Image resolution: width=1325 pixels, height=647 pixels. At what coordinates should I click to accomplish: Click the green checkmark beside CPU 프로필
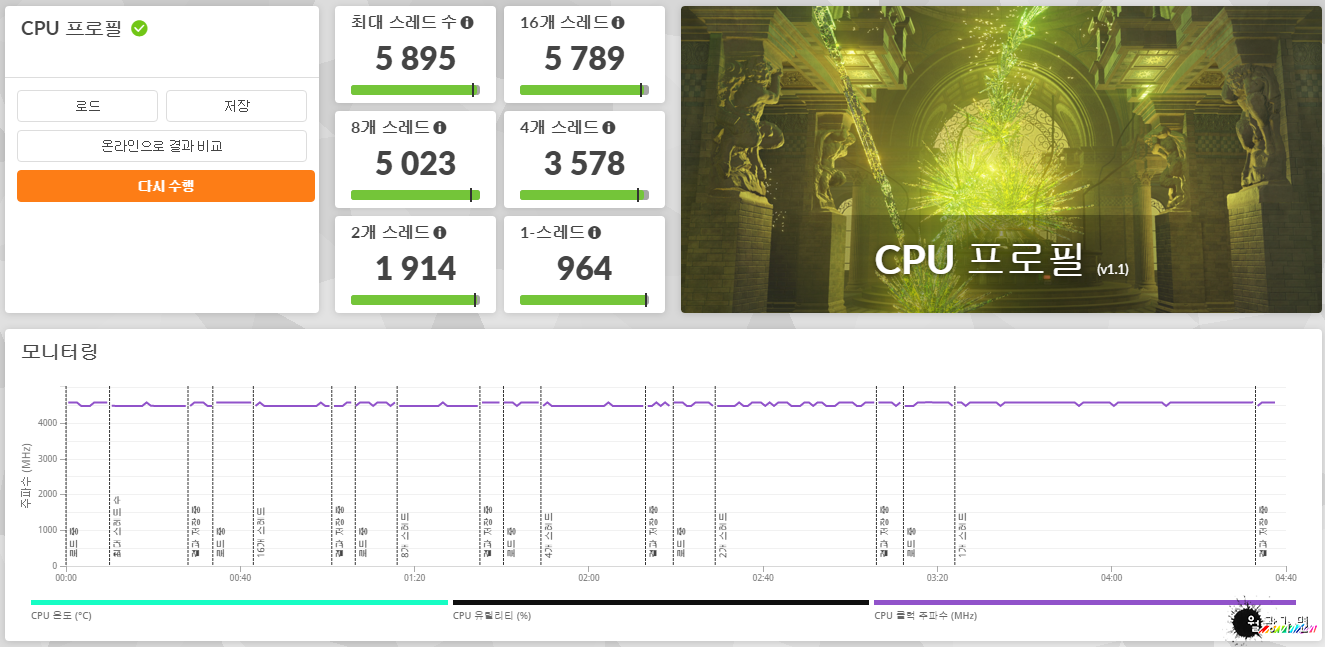[x=139, y=28]
